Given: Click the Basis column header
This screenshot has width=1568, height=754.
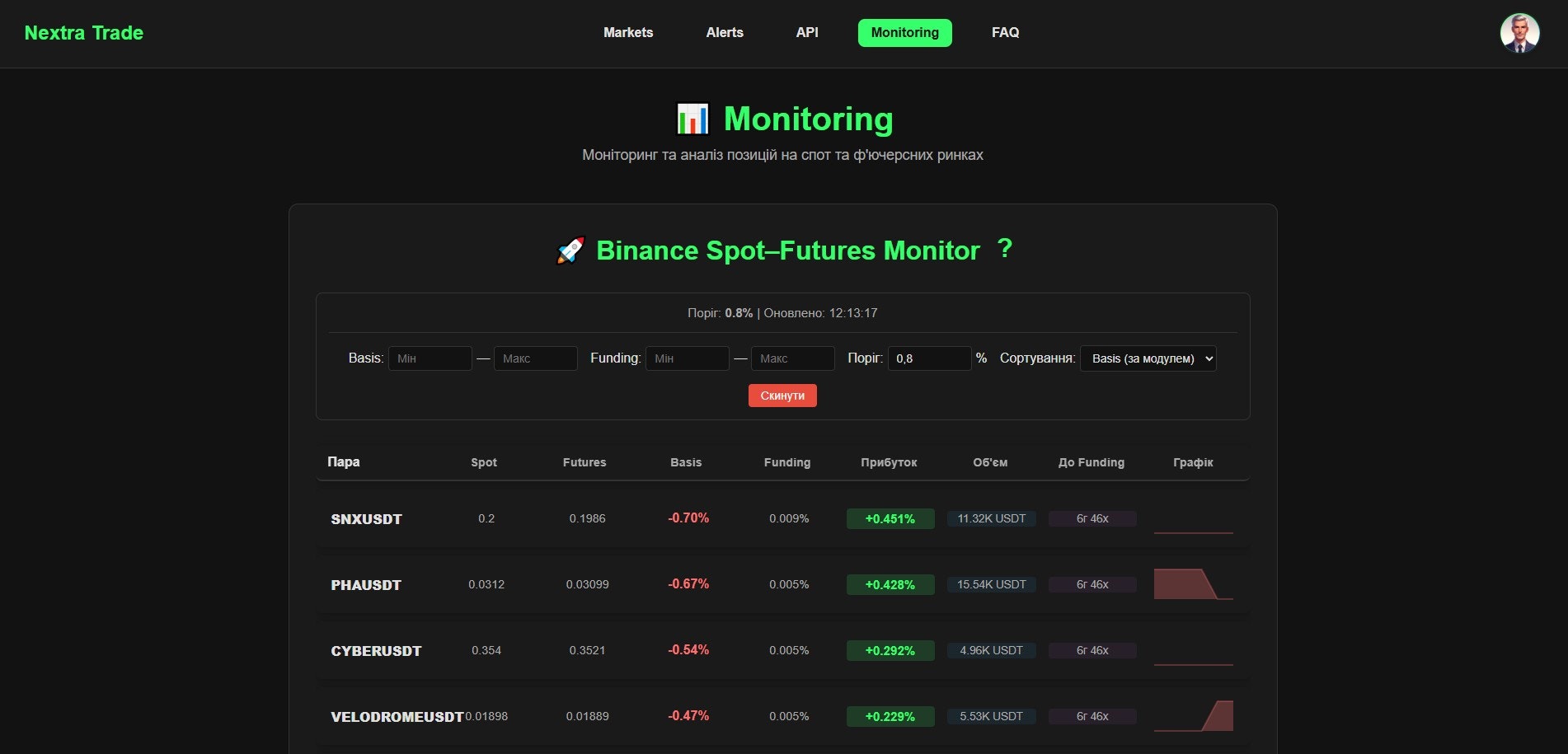Looking at the screenshot, I should (x=686, y=462).
